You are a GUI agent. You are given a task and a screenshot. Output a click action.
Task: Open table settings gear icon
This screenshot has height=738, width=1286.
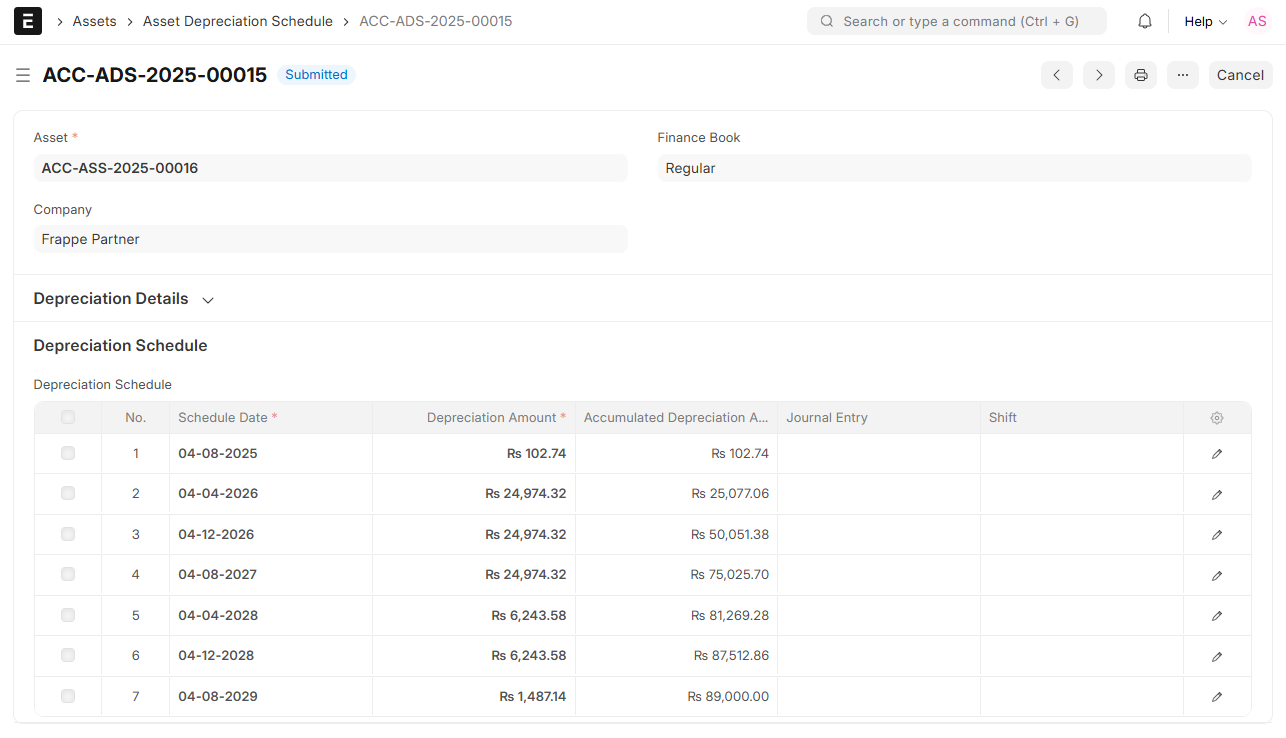[1217, 418]
